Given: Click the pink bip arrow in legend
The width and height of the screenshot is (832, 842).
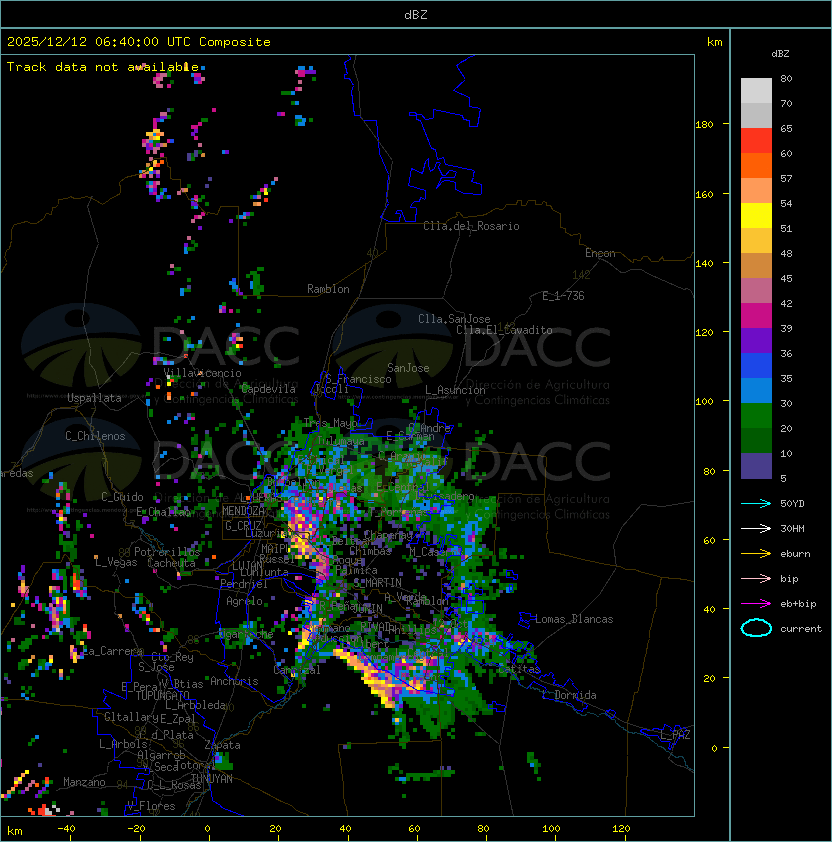Looking at the screenshot, I should coord(756,578).
